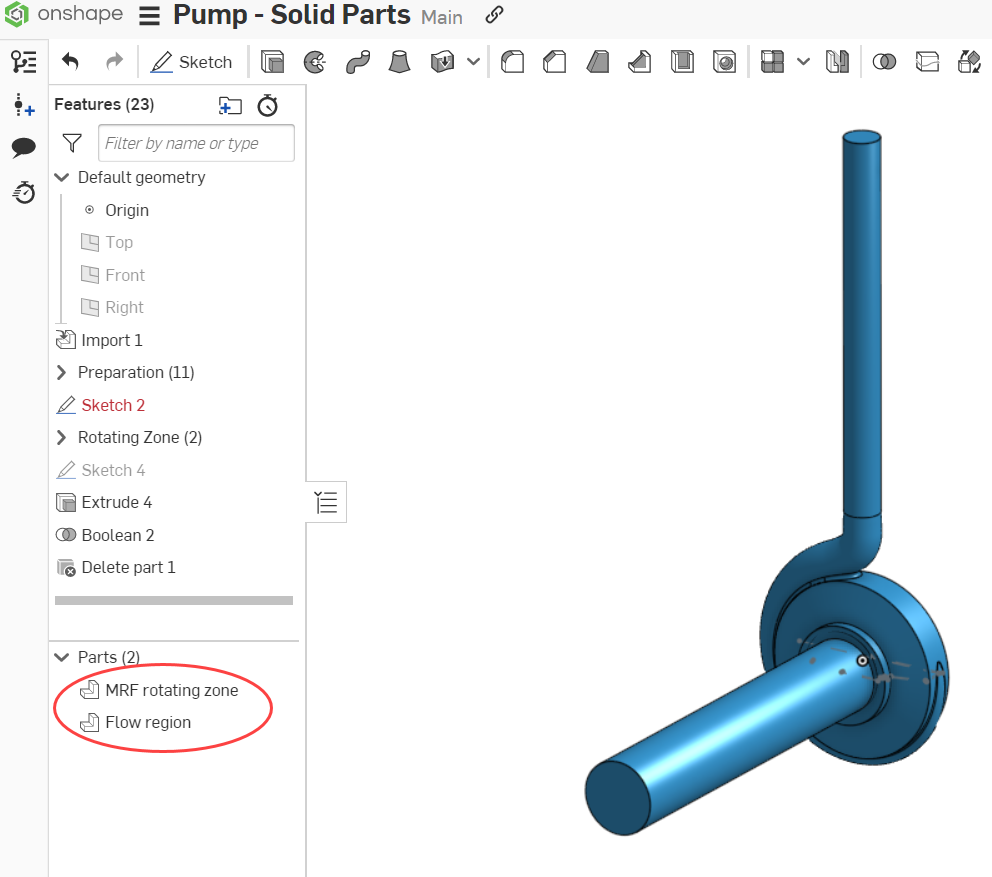The image size is (992, 877).
Task: Collapse the Parts (2) list
Action: (61, 657)
